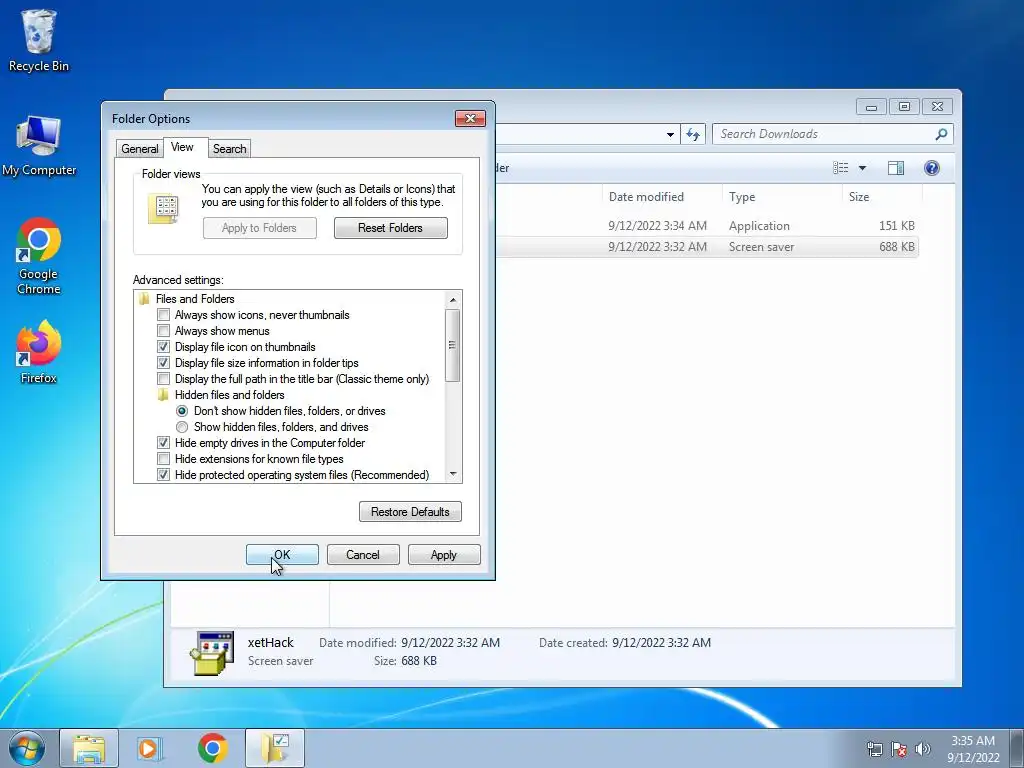Image resolution: width=1024 pixels, height=768 pixels.
Task: Click the Advanced settings scroll up arrow
Action: point(453,300)
